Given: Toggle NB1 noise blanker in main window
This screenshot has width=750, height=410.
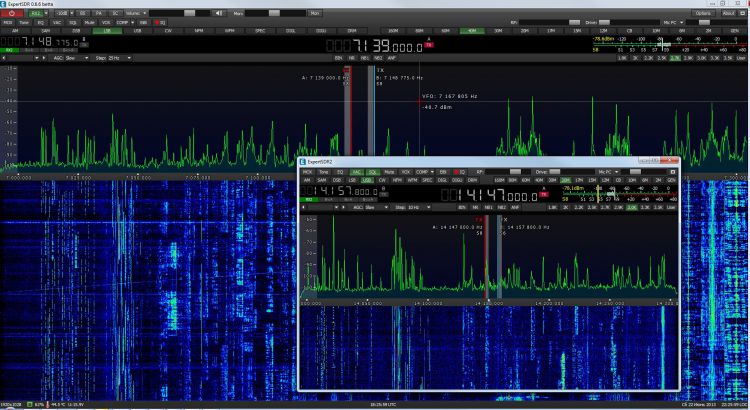Looking at the screenshot, I should (x=365, y=58).
